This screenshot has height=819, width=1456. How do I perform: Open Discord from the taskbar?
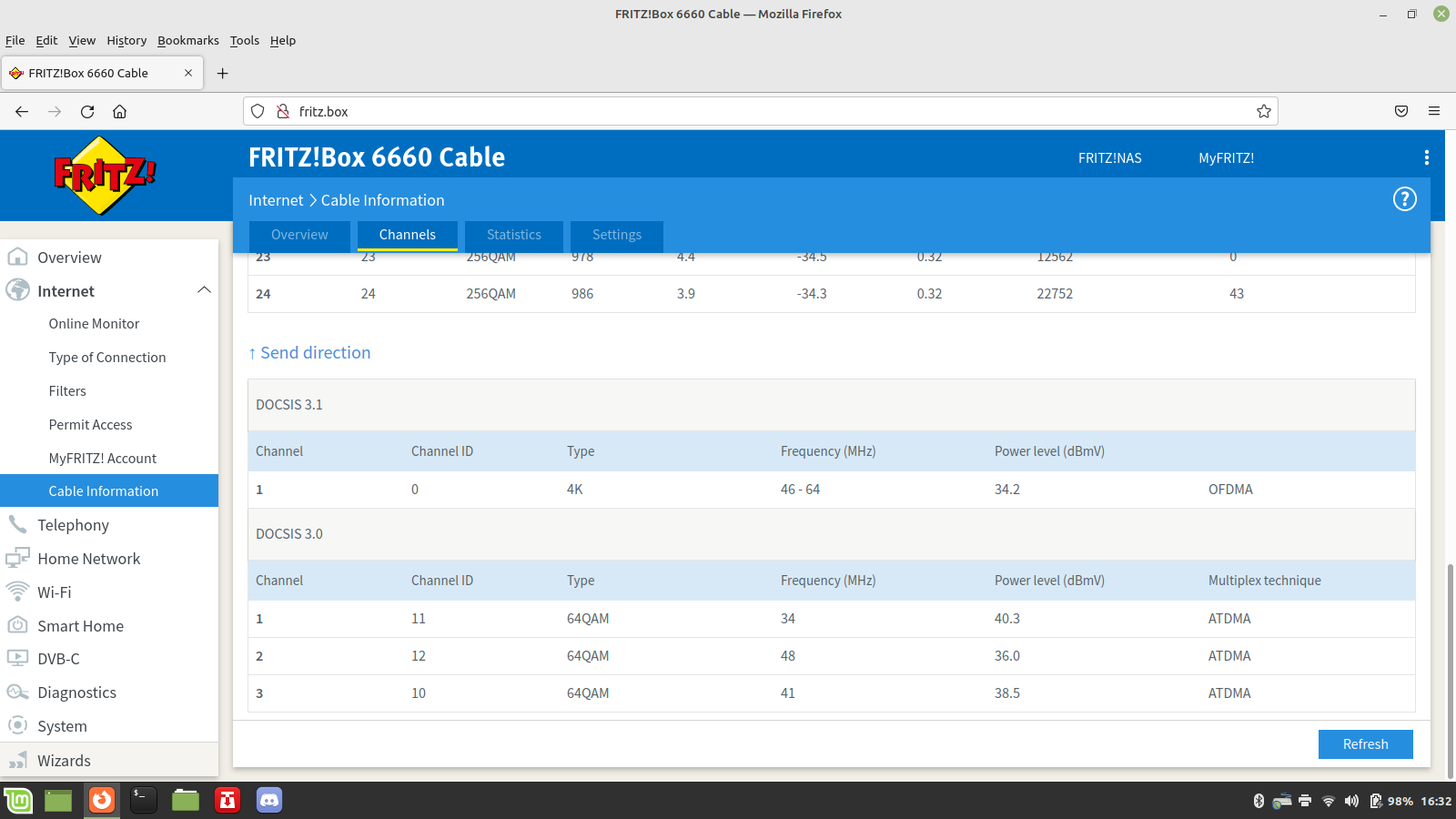tap(268, 800)
